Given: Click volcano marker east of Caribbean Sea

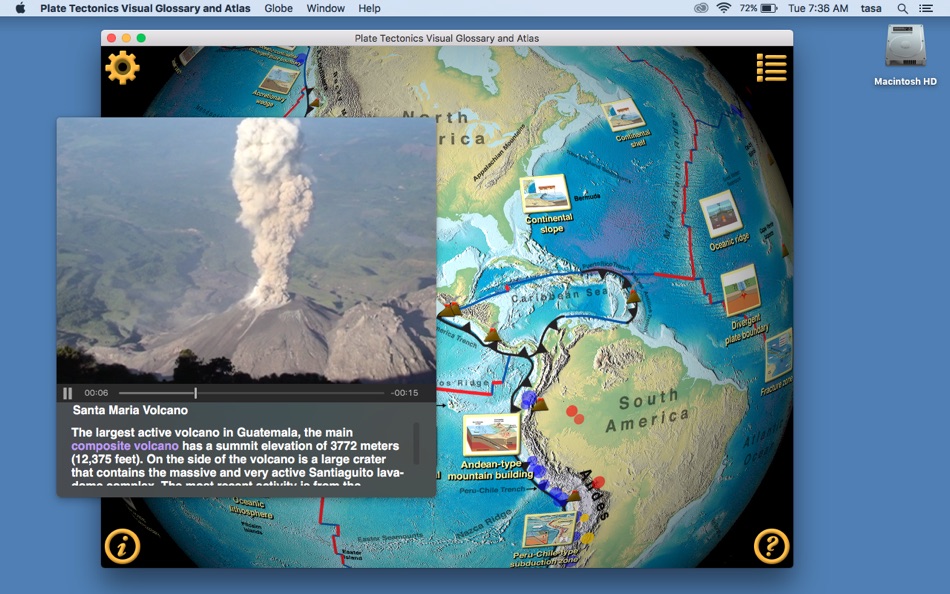Looking at the screenshot, I should 633,296.
